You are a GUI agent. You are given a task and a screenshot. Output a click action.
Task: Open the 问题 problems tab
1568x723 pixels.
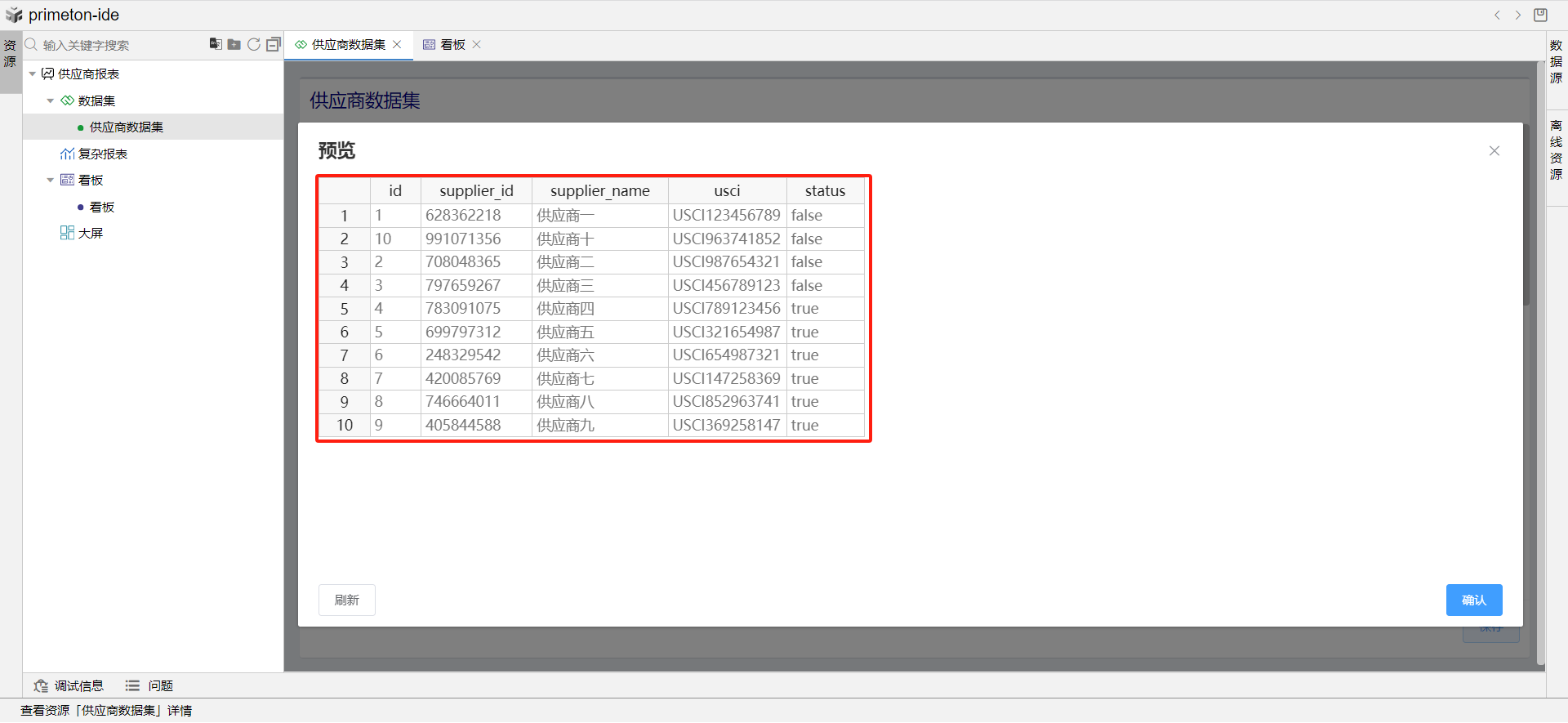(x=149, y=686)
